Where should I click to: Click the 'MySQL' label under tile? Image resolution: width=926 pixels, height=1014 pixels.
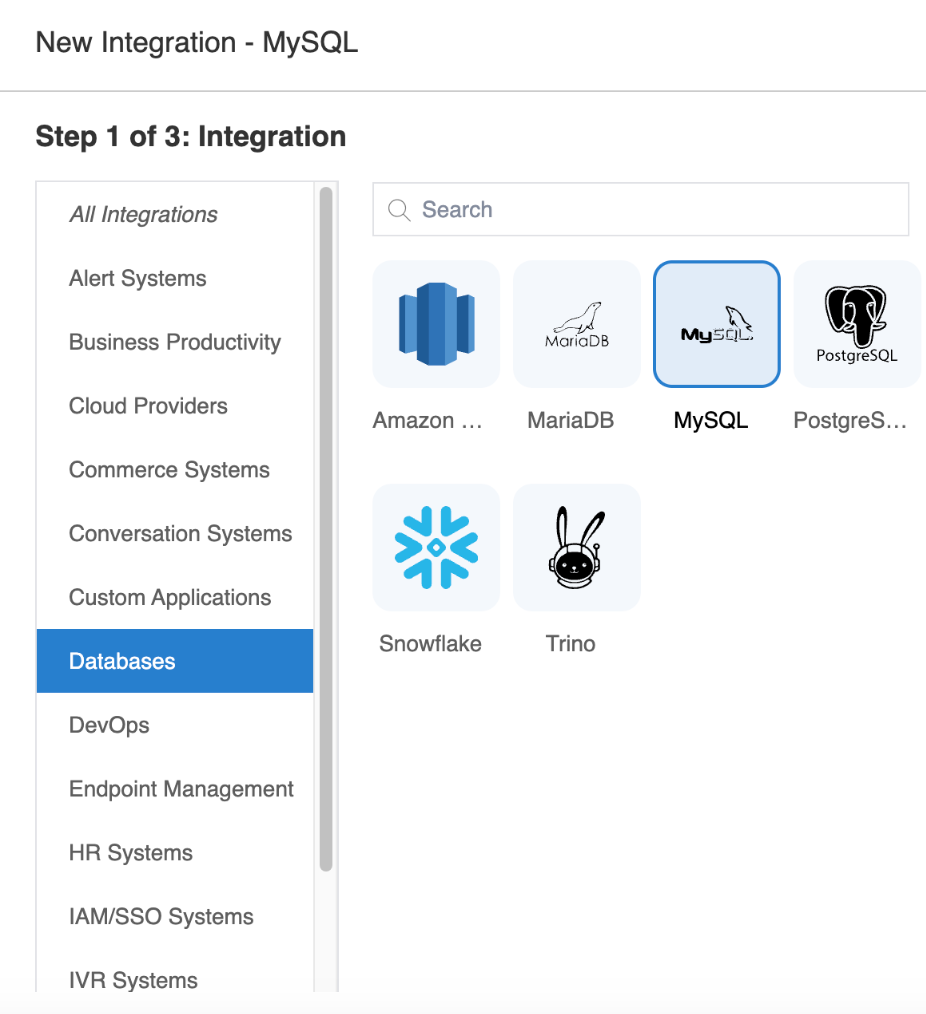[x=711, y=420]
